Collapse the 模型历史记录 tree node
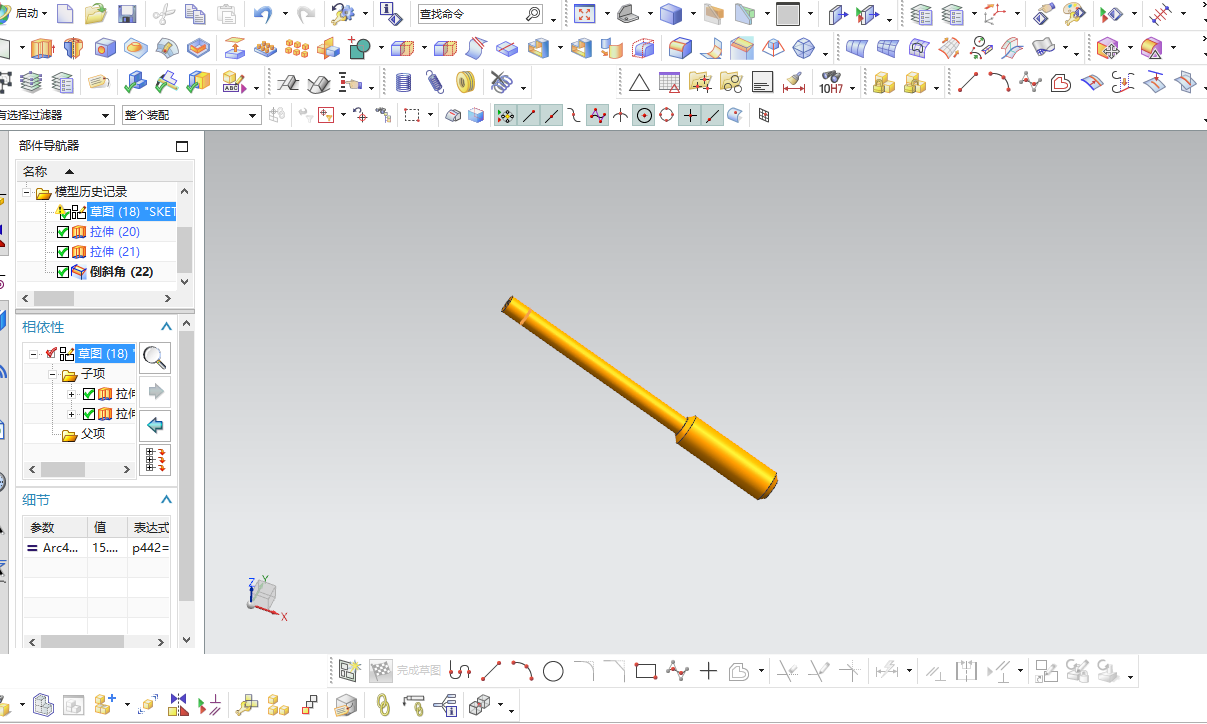 pyautogui.click(x=28, y=192)
